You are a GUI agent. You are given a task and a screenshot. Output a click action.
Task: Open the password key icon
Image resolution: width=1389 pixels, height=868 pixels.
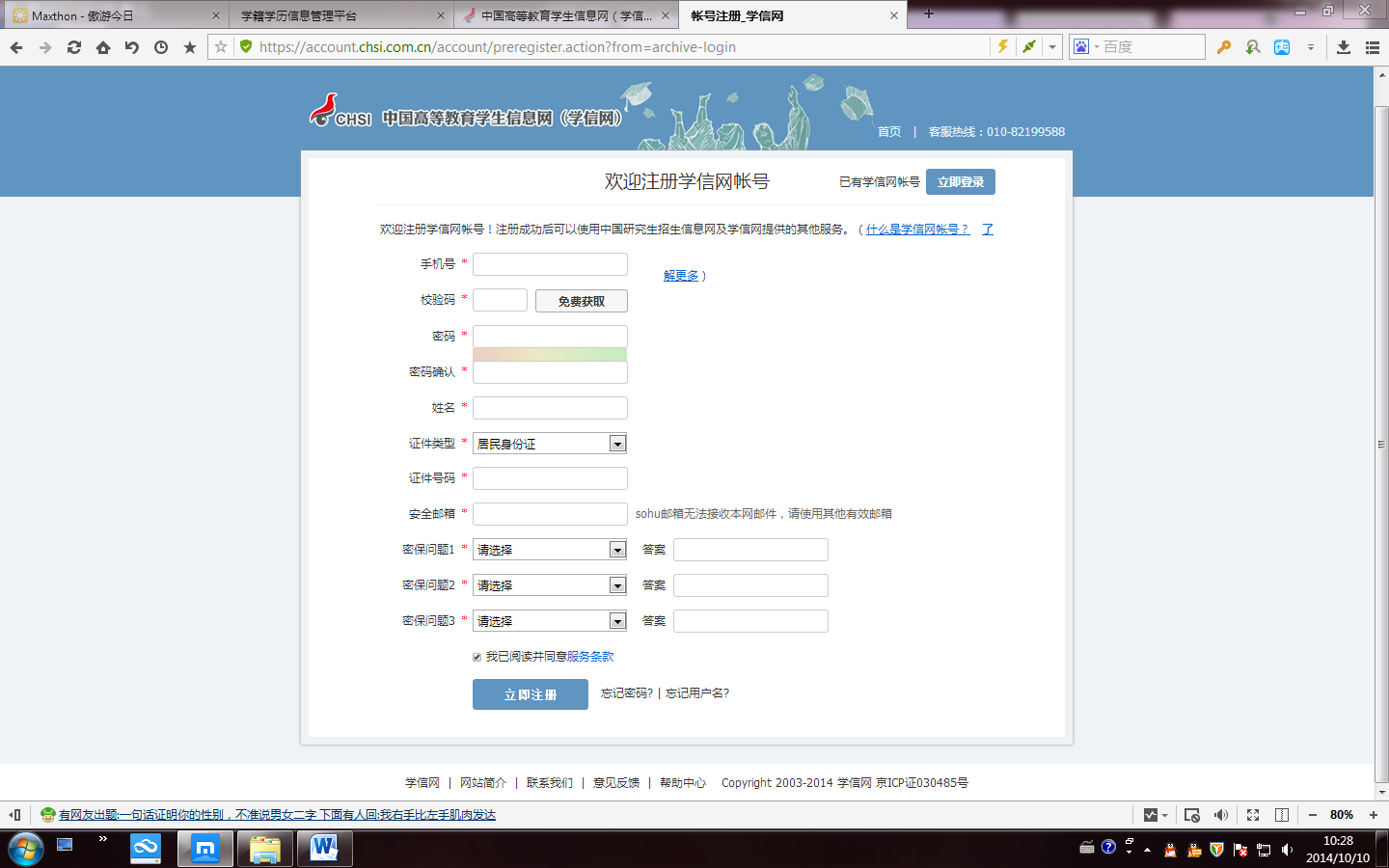pos(1223,47)
